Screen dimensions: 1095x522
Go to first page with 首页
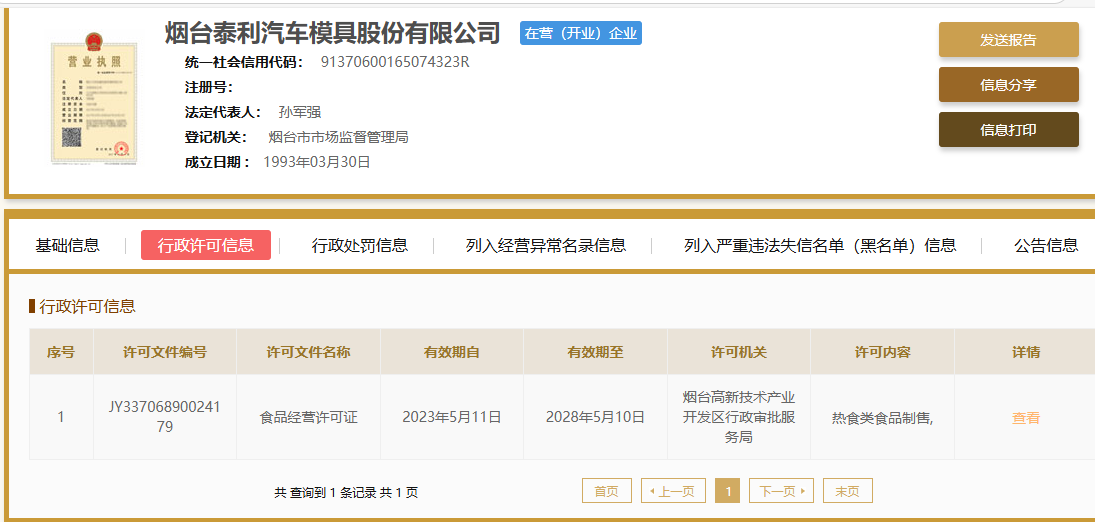point(607,491)
